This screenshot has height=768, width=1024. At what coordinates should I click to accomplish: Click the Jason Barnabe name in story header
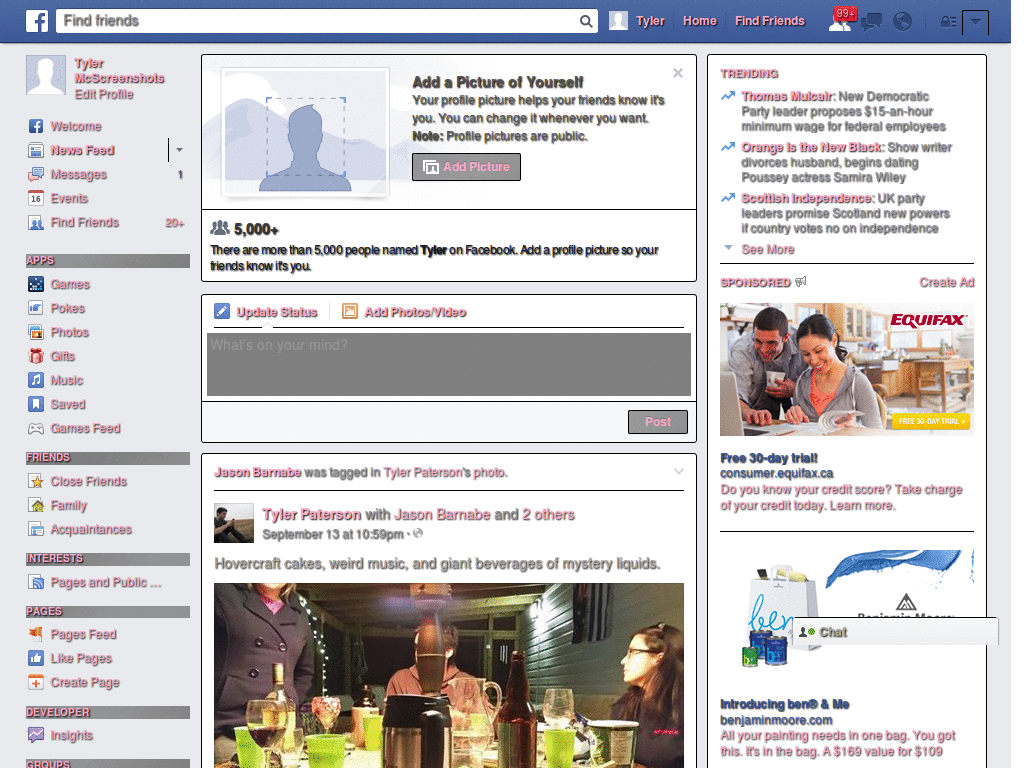tap(258, 472)
